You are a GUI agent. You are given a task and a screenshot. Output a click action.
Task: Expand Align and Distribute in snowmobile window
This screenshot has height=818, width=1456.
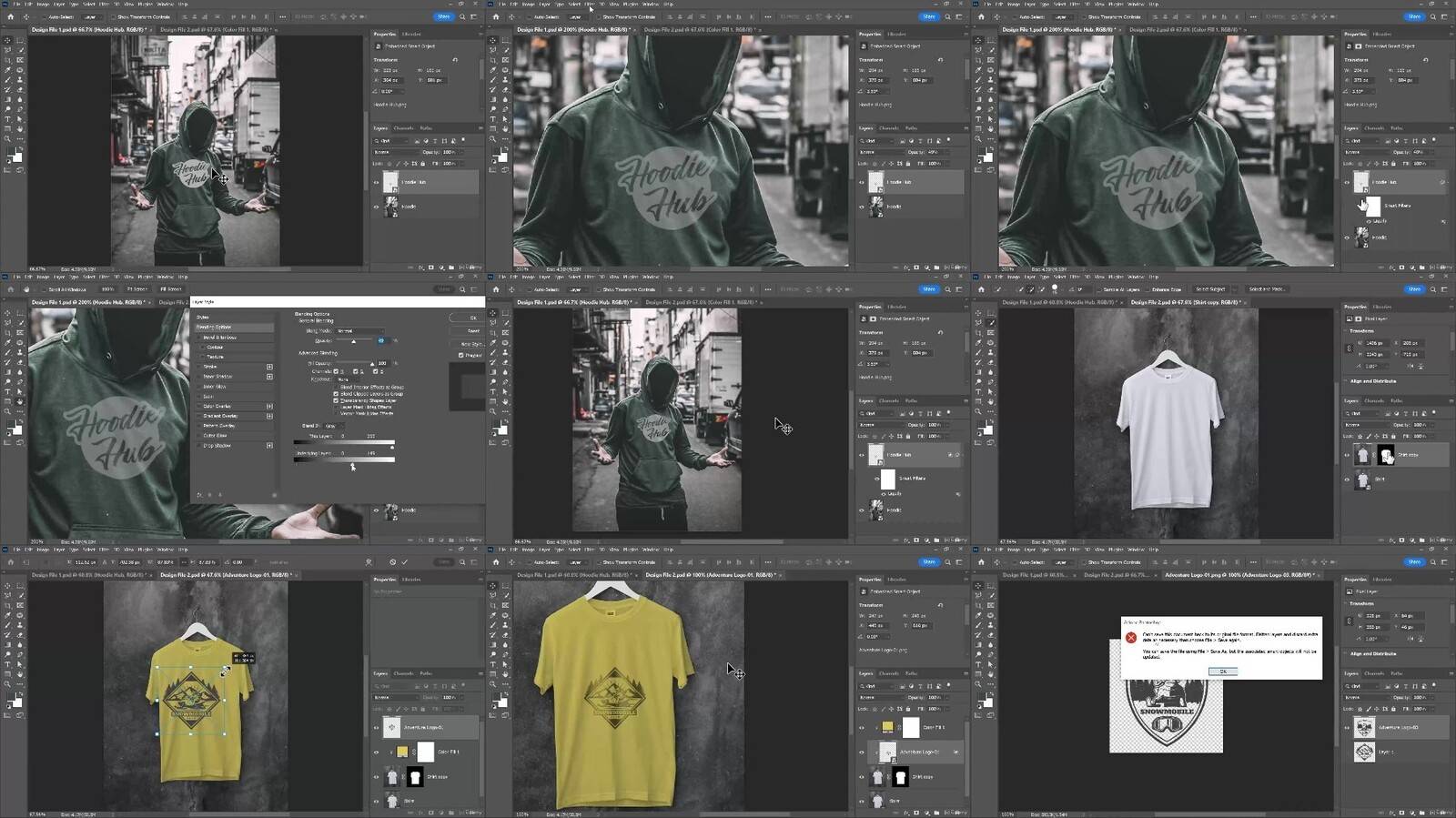(x=1345, y=653)
